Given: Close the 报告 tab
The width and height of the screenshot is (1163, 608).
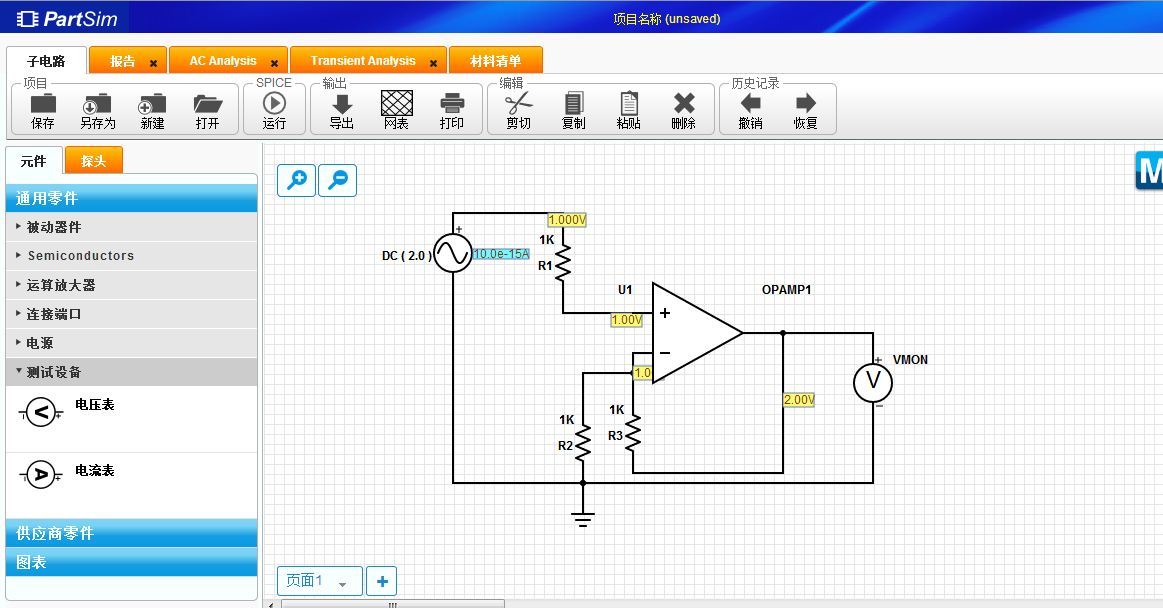Looking at the screenshot, I should [154, 63].
